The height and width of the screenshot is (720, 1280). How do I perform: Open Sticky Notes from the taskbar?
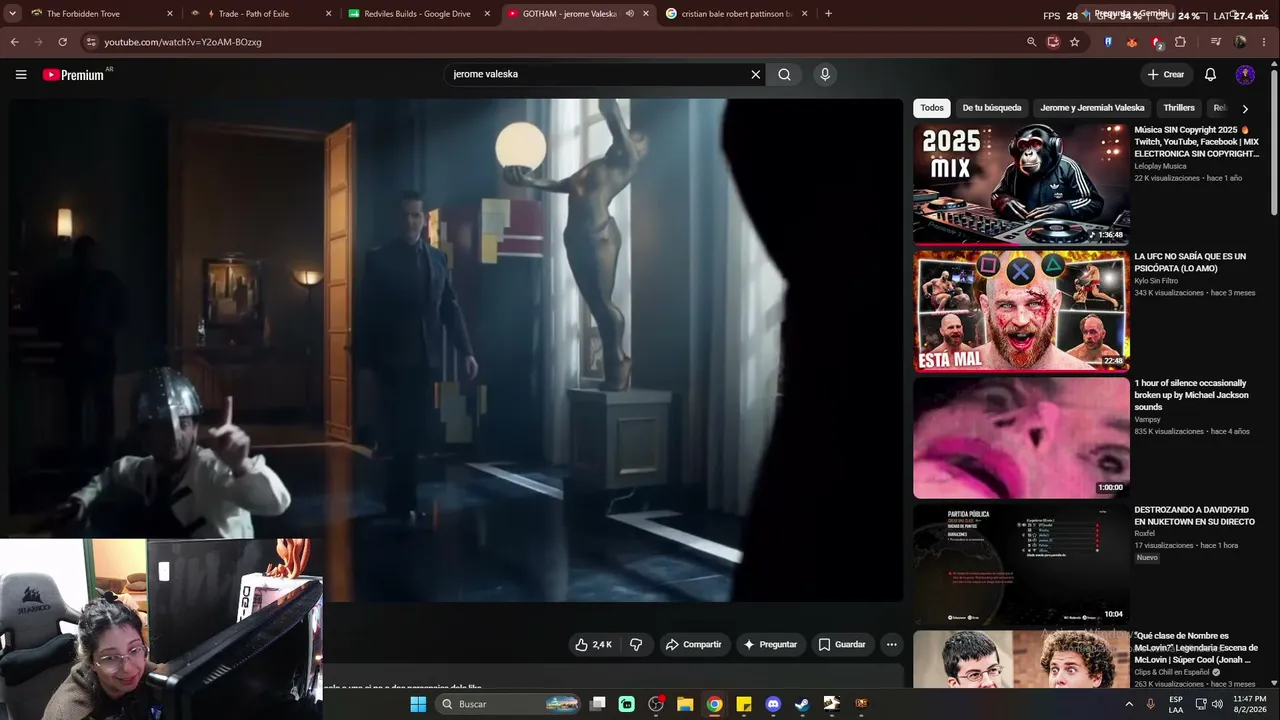point(744,704)
